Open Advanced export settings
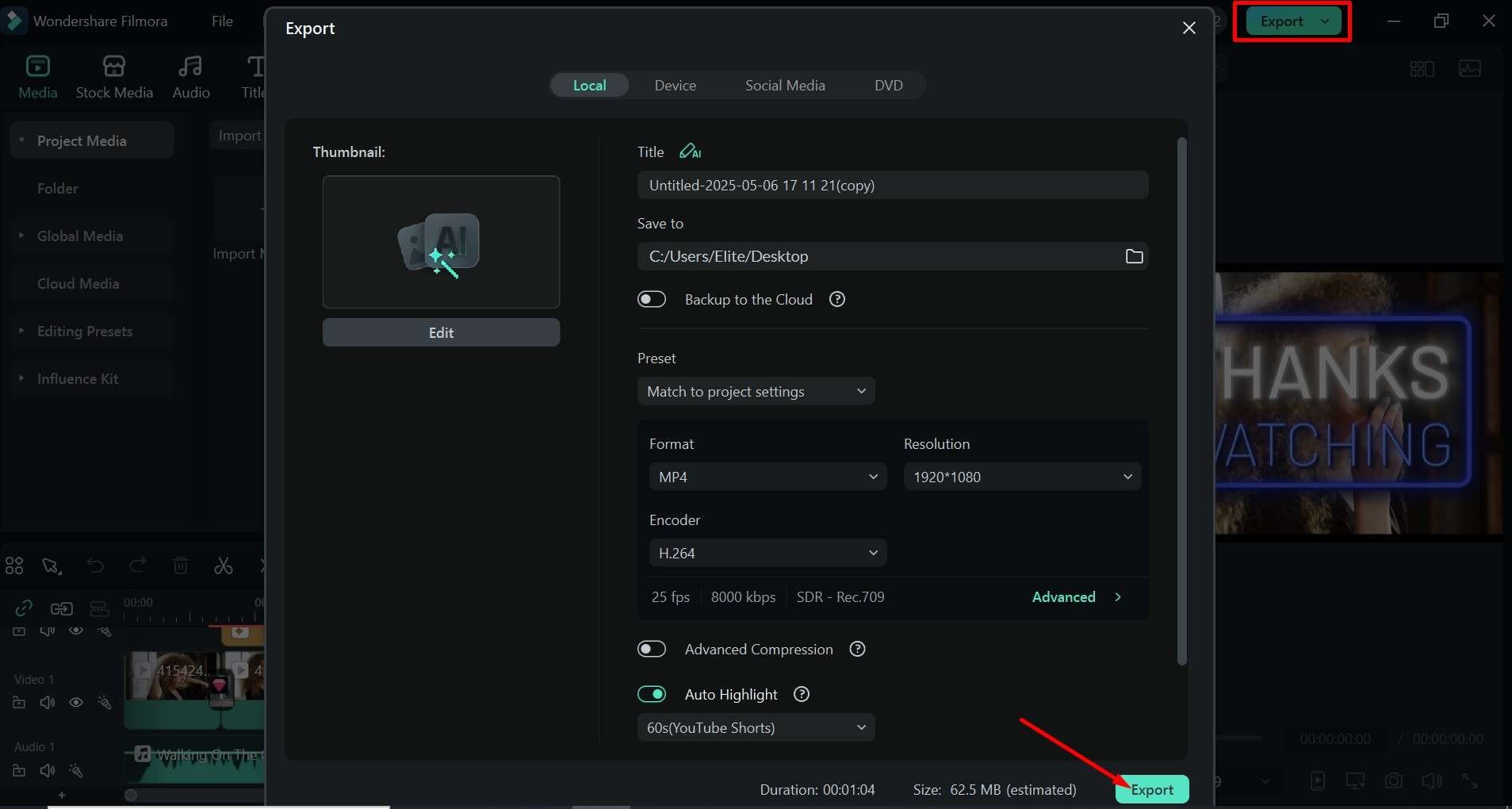 (x=1076, y=596)
